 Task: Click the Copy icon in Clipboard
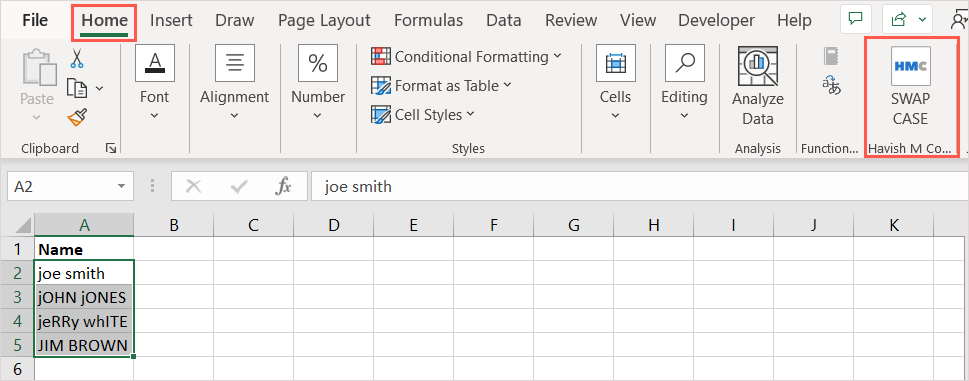click(x=77, y=88)
